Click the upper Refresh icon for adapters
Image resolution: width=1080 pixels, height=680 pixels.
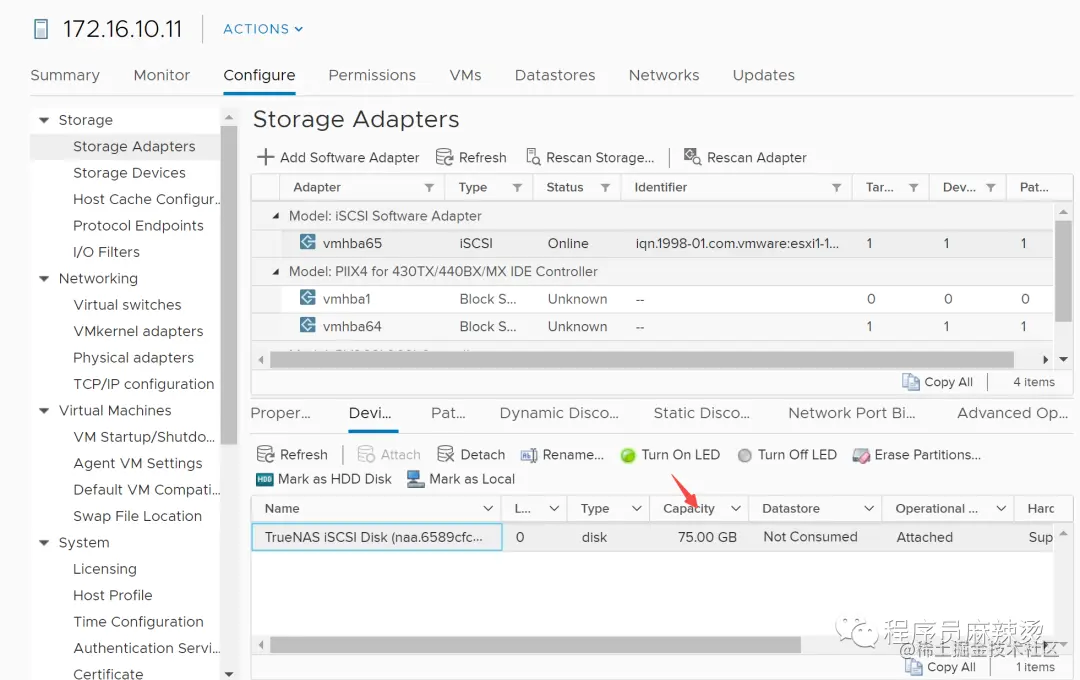(444, 157)
